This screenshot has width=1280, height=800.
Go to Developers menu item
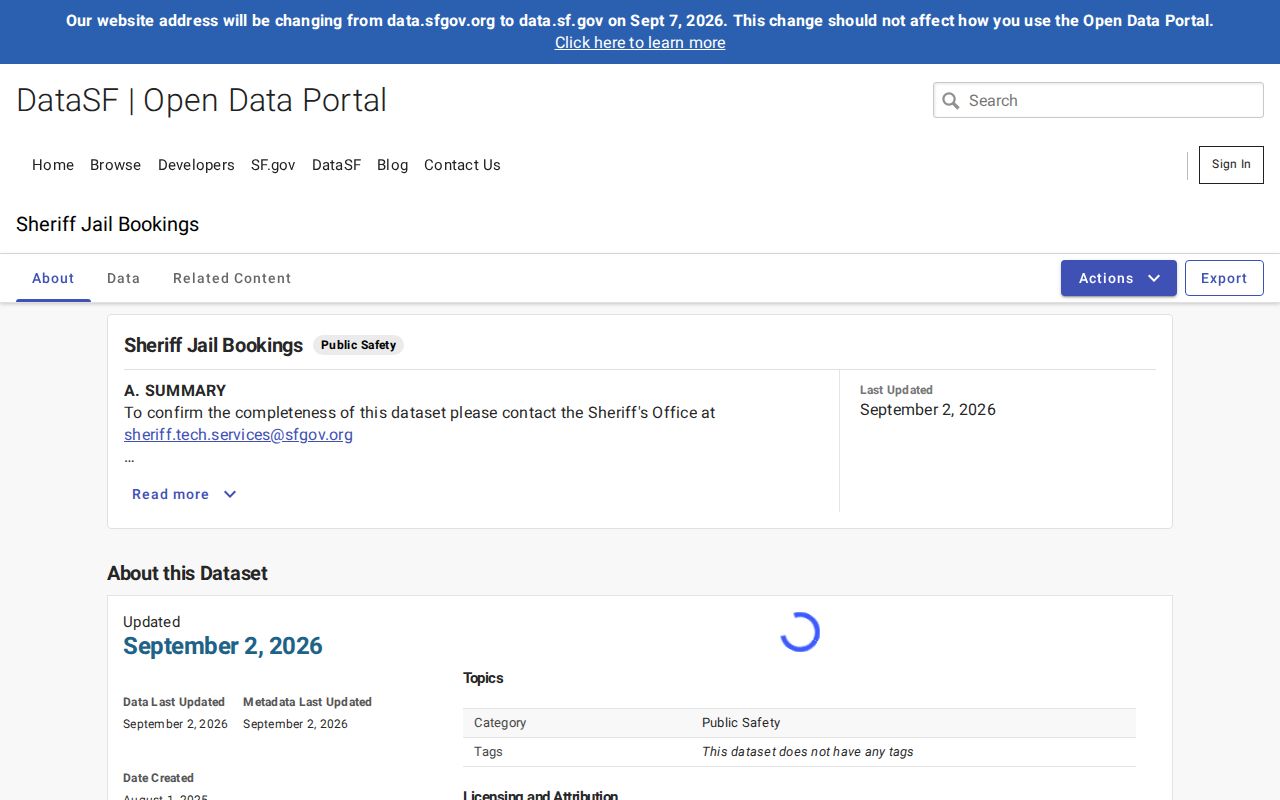[196, 165]
